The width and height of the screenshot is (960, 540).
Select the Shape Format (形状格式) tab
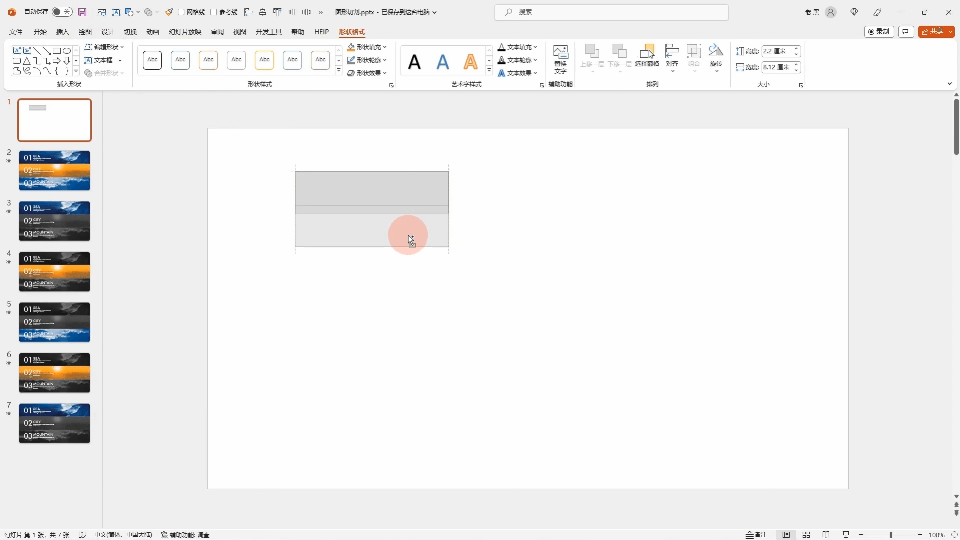click(x=351, y=32)
